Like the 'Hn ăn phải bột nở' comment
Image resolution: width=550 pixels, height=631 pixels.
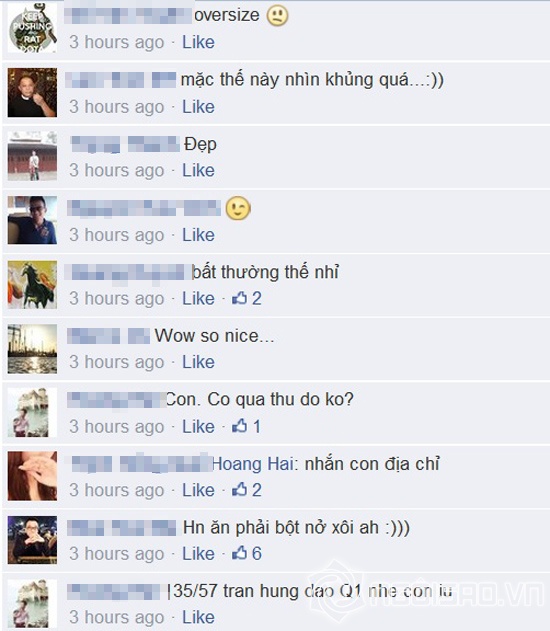(x=198, y=553)
